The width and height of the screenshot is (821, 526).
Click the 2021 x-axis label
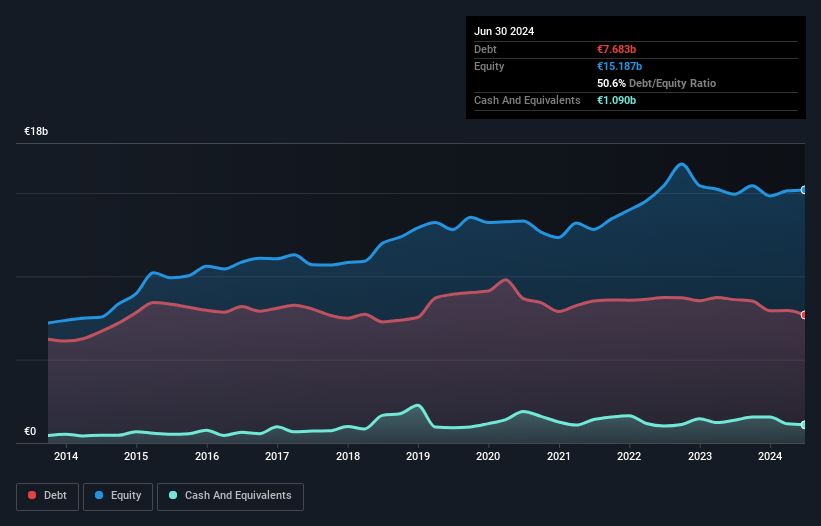(559, 456)
